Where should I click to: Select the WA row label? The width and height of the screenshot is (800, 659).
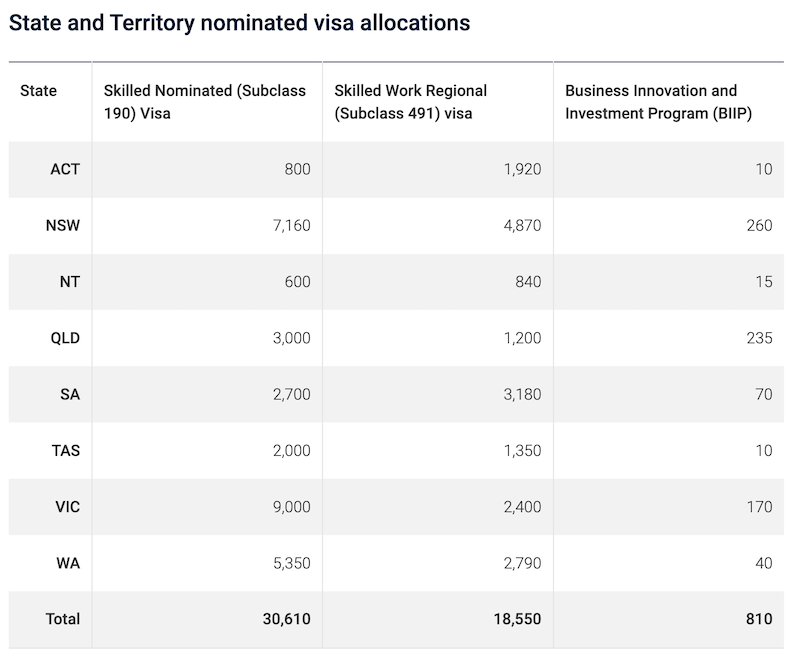pos(68,563)
